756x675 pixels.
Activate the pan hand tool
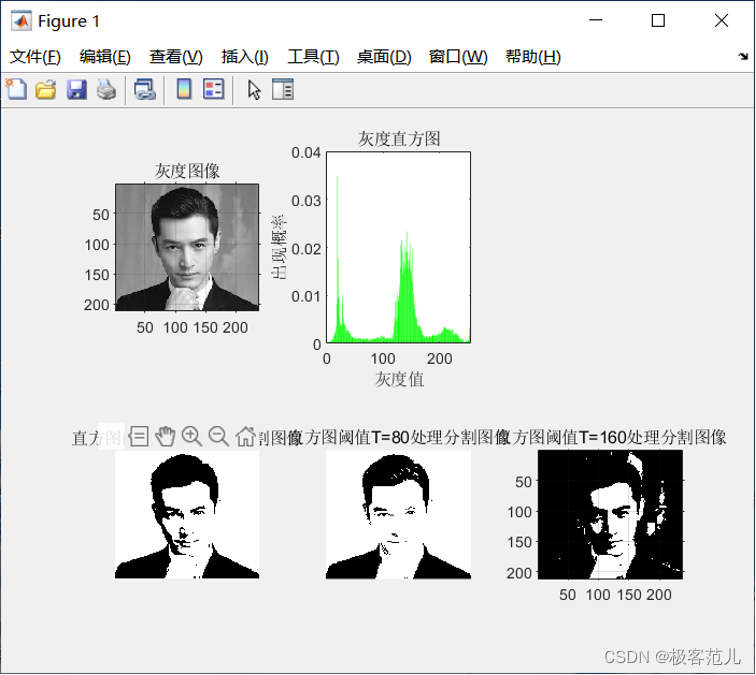coord(165,436)
